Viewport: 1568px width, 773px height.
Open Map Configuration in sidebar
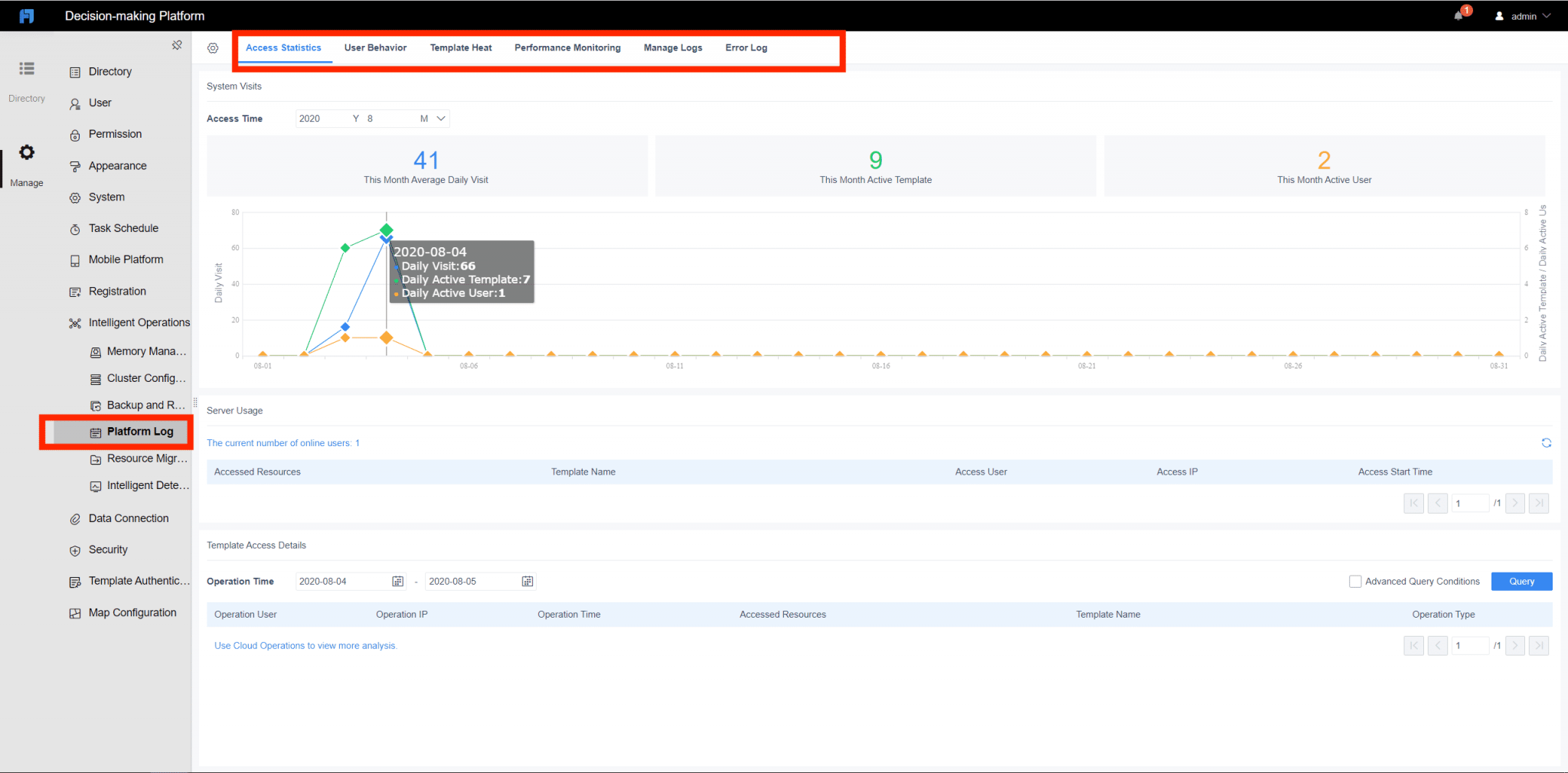(x=132, y=612)
